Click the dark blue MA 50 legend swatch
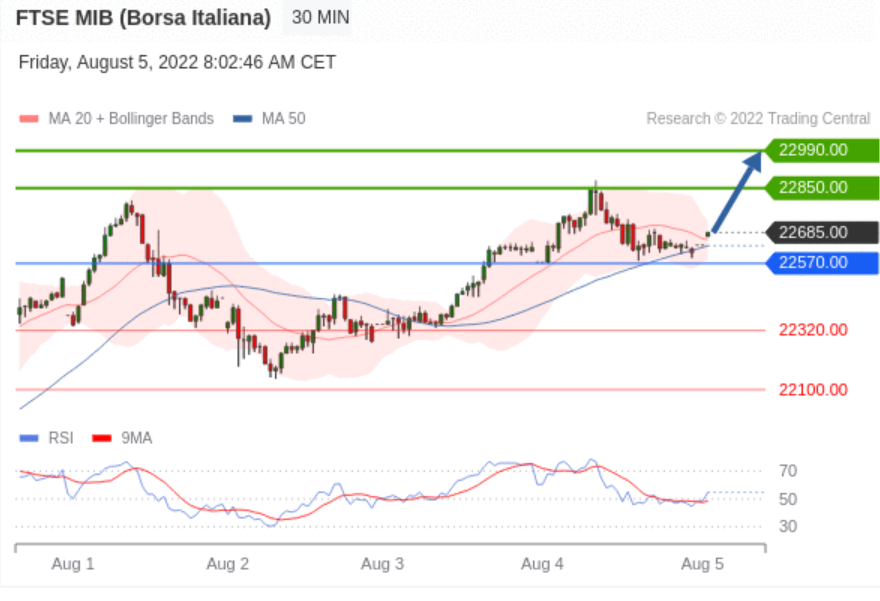 (x=242, y=119)
